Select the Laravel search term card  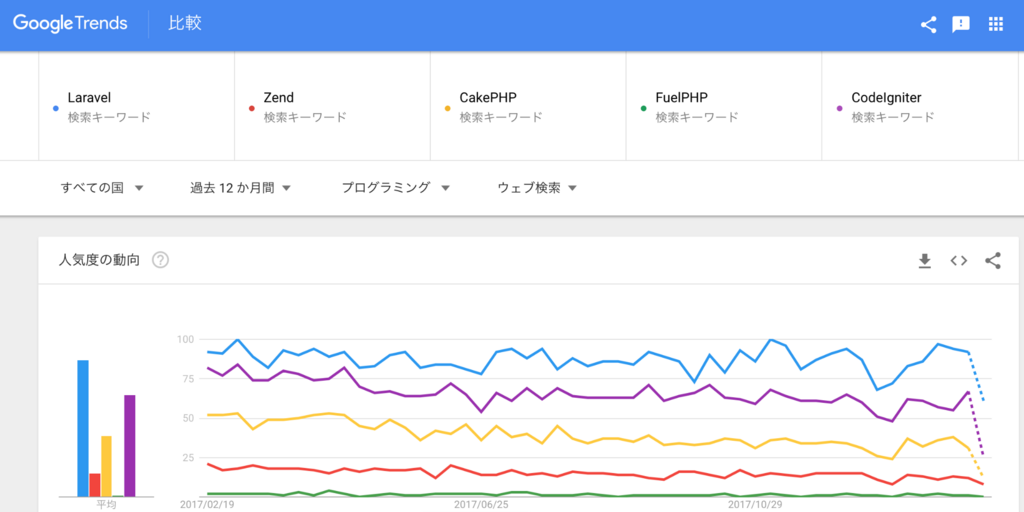coord(136,106)
